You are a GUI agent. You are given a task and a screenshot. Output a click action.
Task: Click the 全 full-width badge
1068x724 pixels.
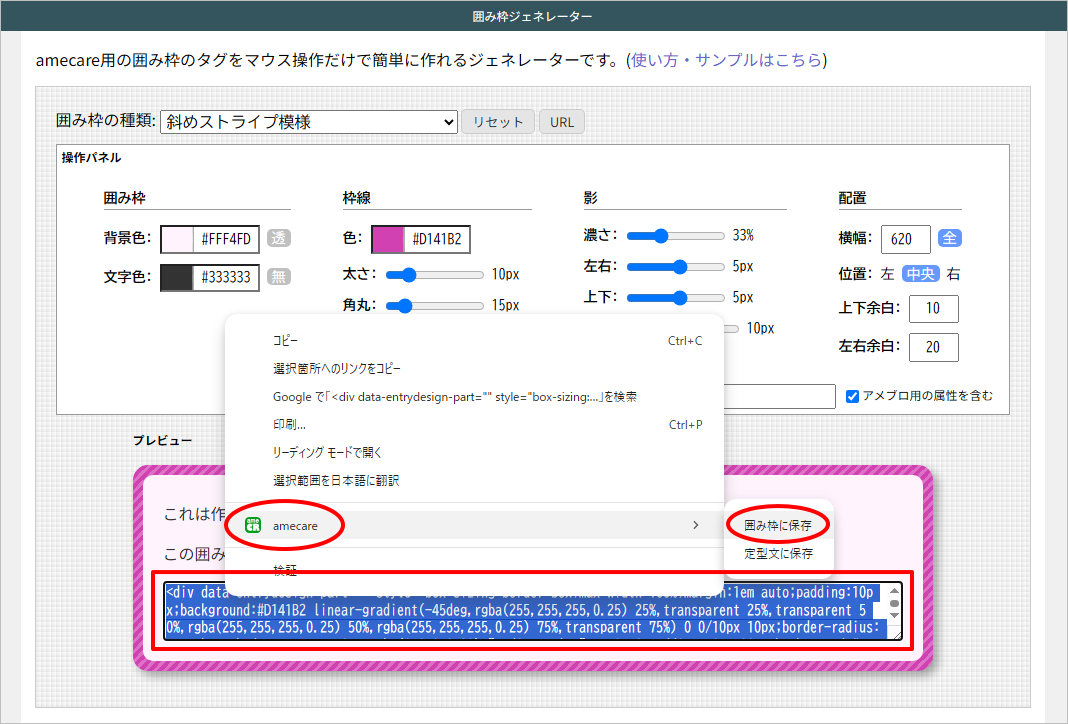pos(950,239)
